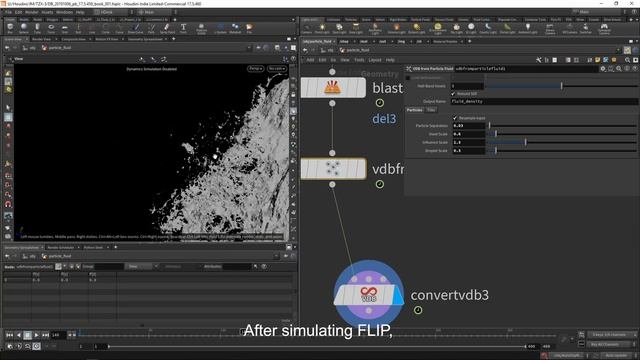Play the timeline forward
640x360 pixels.
(x=36, y=335)
